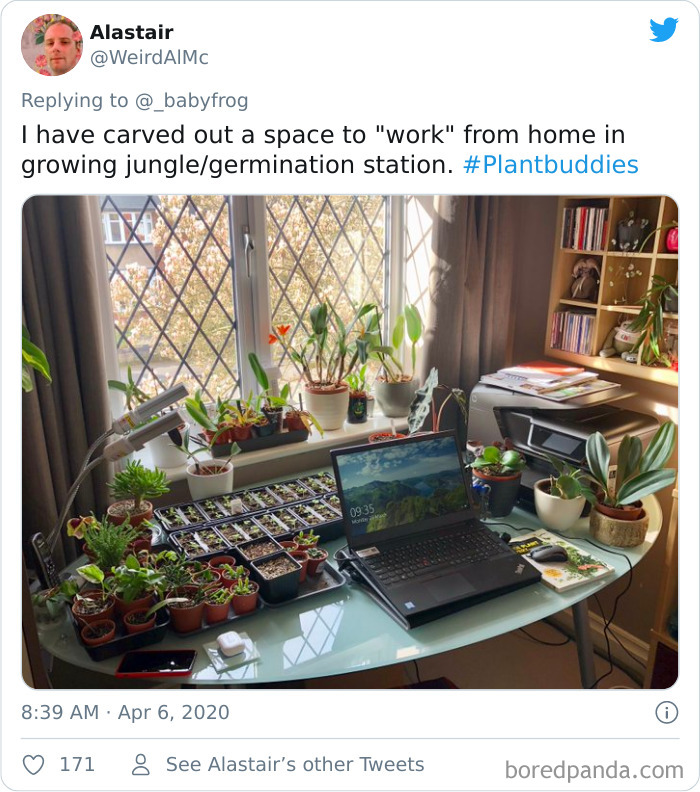Click the Twitter bird logo
The width and height of the screenshot is (700, 792).
(x=664, y=30)
